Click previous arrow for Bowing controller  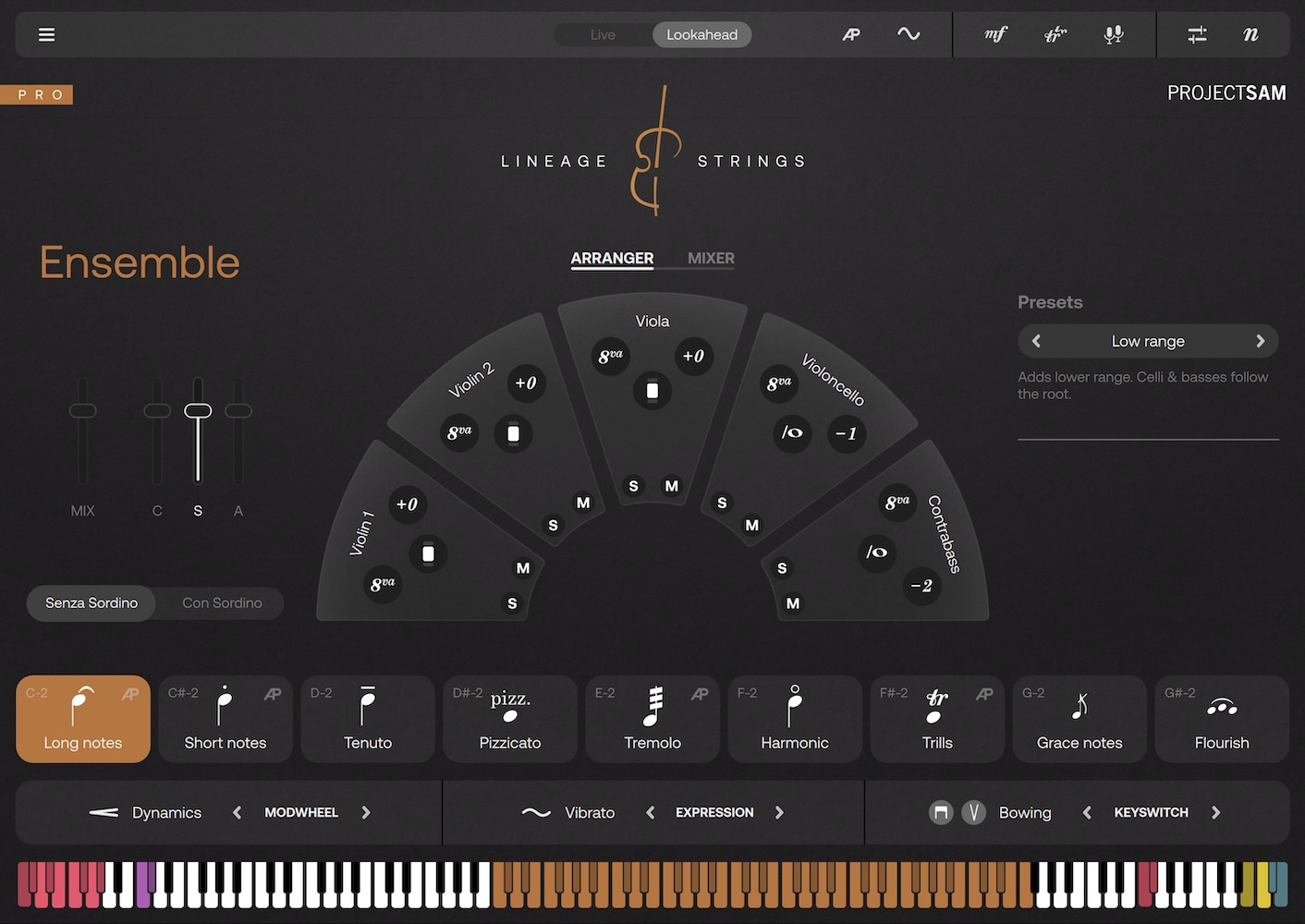[x=1087, y=812]
